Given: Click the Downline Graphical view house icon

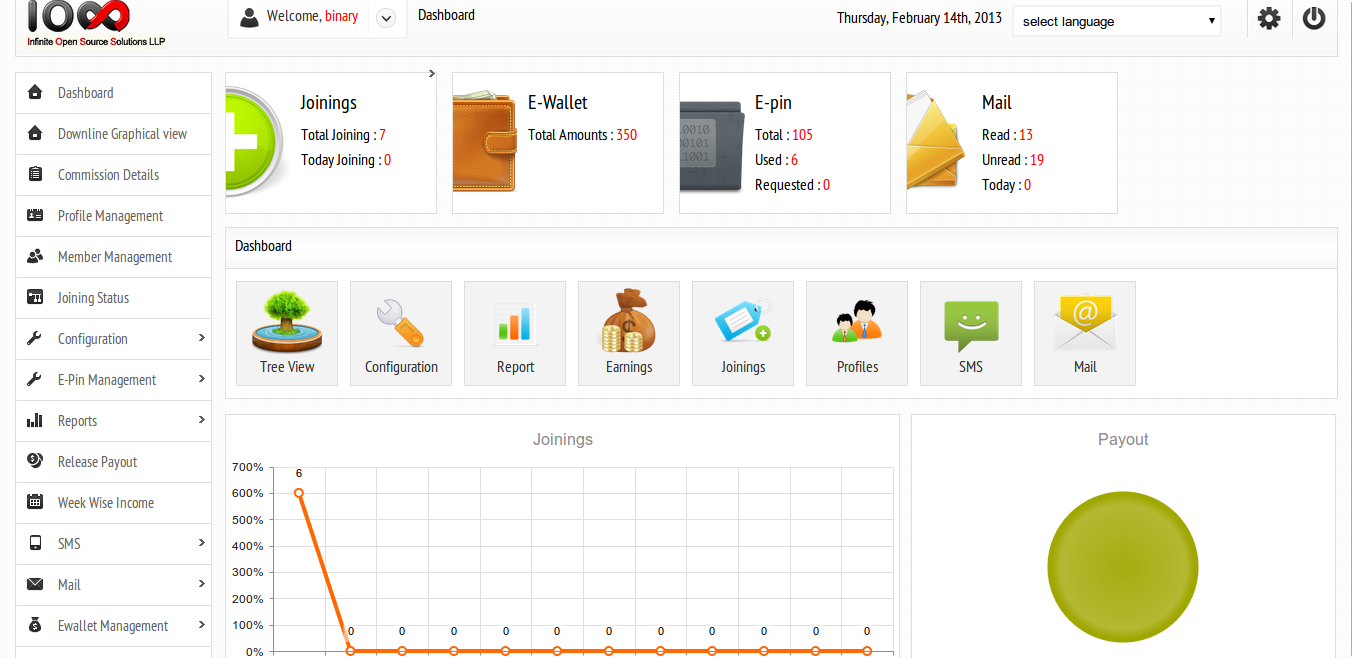Looking at the screenshot, I should [35, 134].
